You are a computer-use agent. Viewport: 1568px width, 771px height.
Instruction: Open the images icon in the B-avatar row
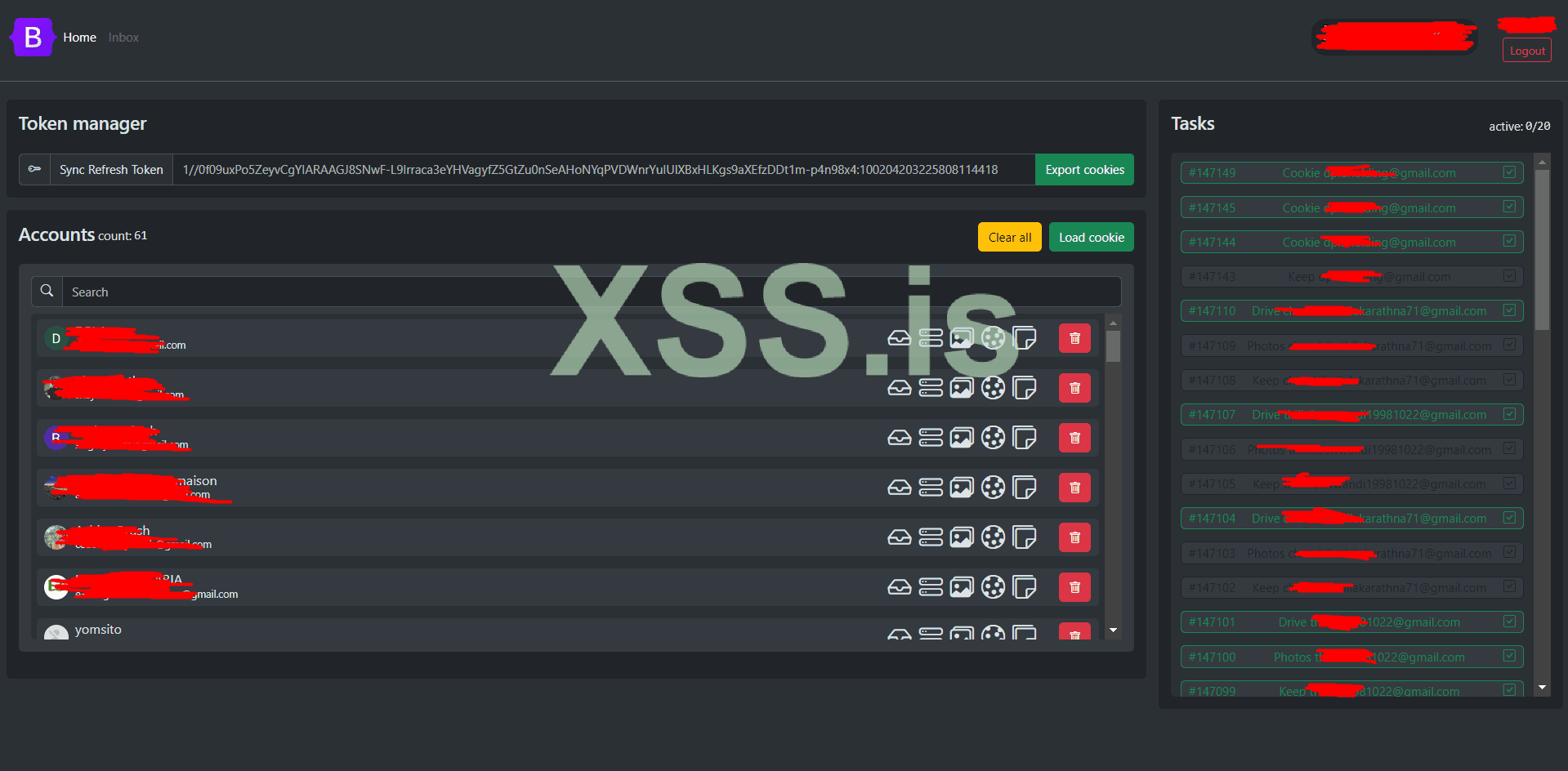962,438
